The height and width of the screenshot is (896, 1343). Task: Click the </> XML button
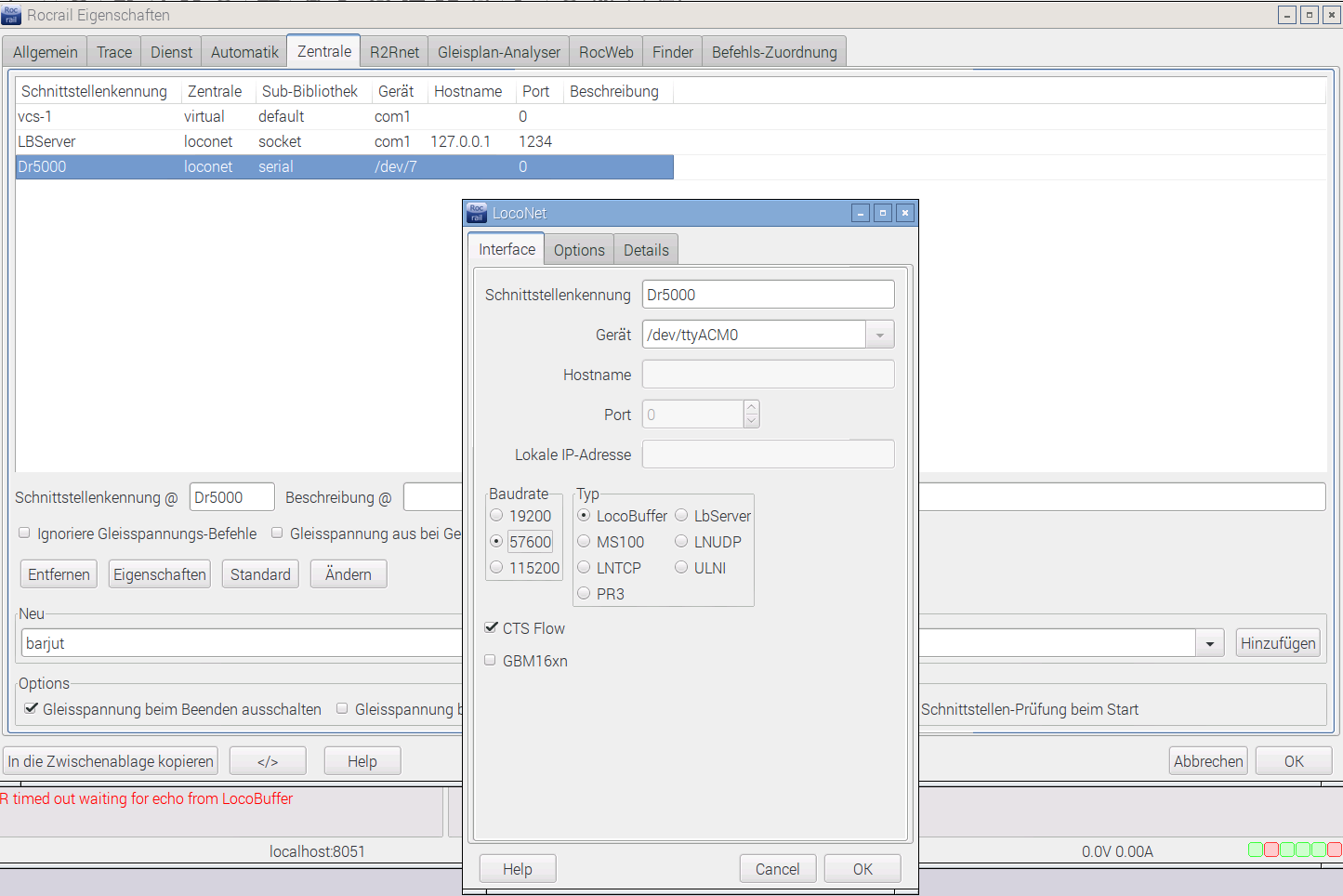(268, 761)
